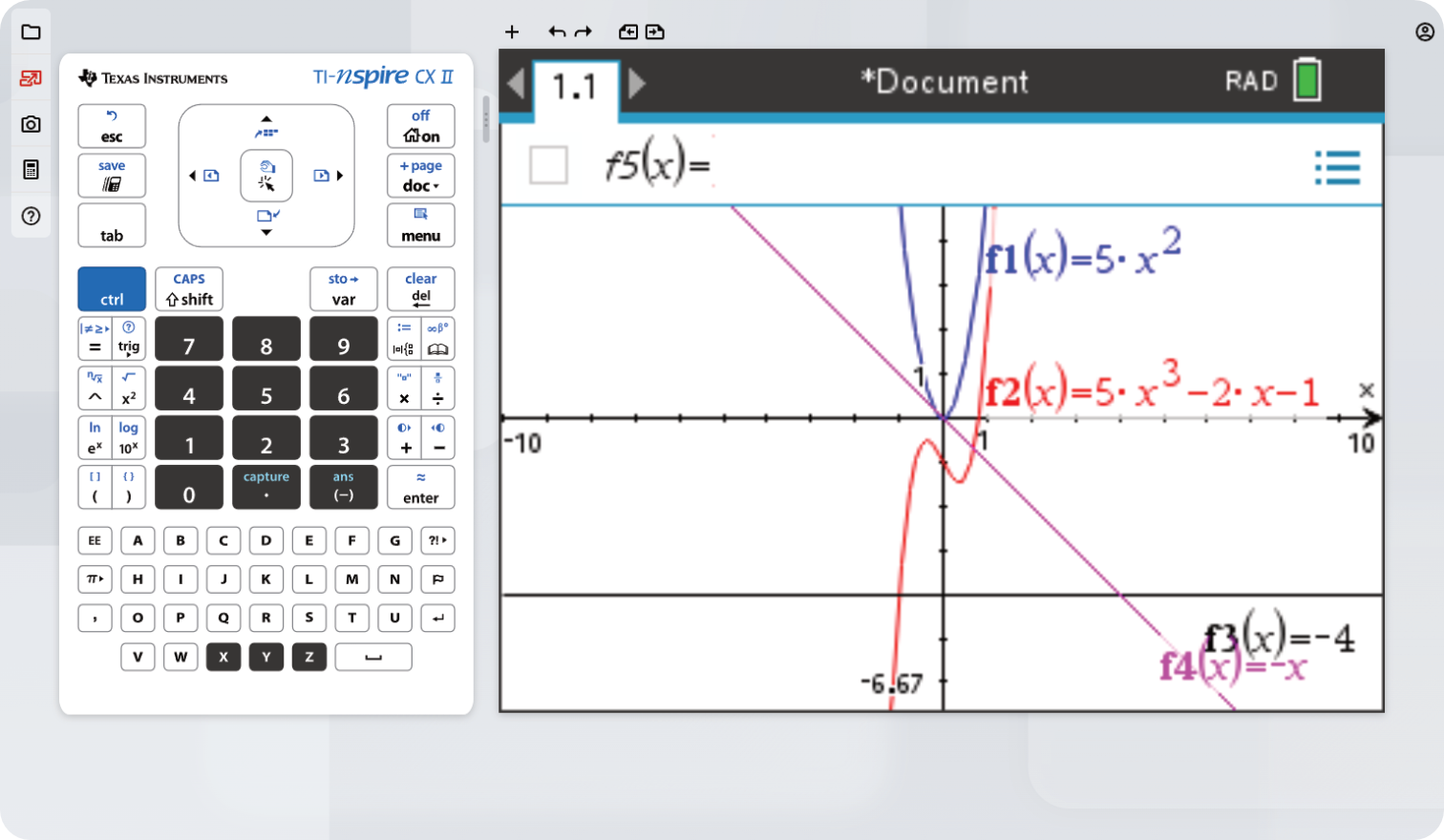Open the user account profile icon
The width and height of the screenshot is (1444, 840).
(1424, 32)
